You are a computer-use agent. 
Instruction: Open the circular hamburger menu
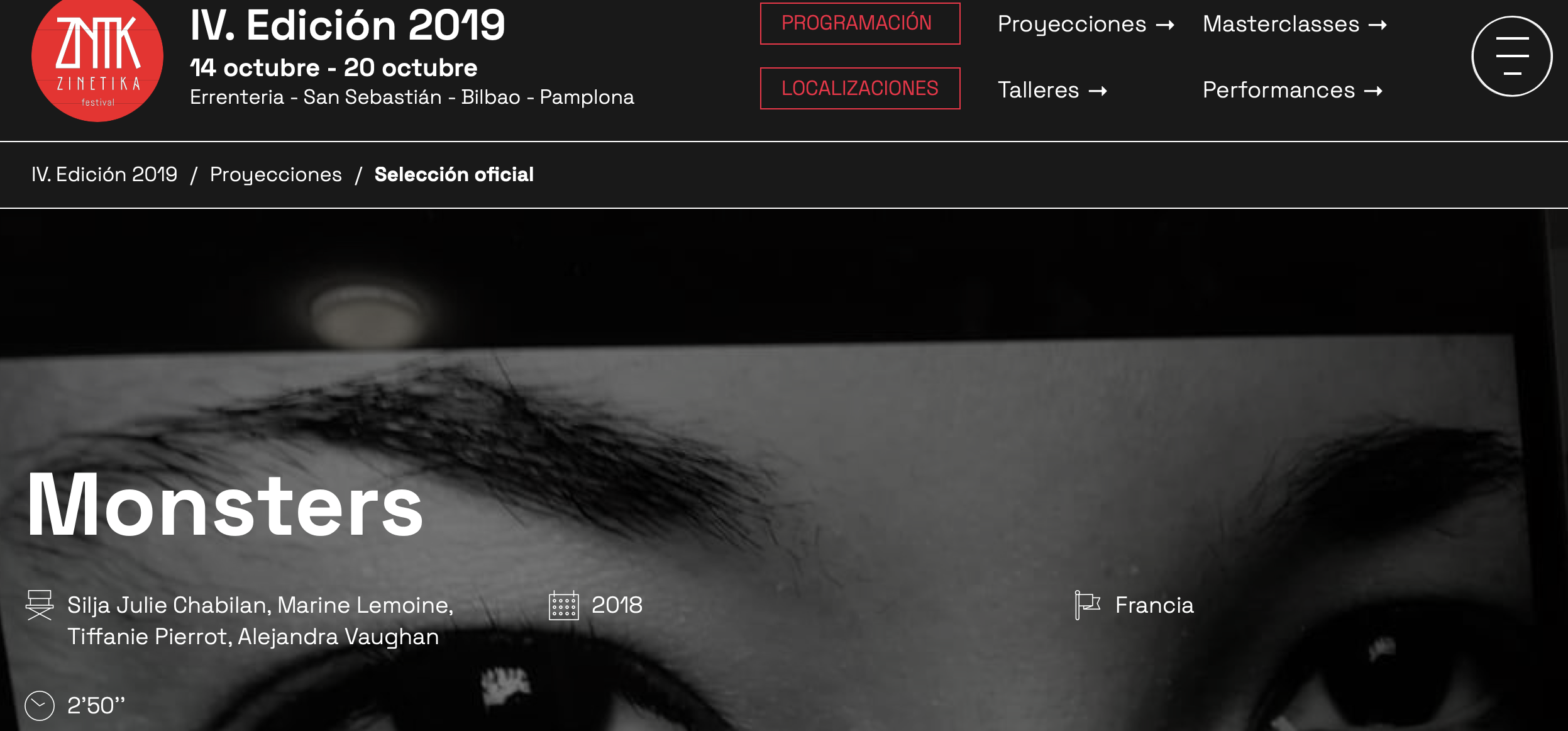point(1511,56)
